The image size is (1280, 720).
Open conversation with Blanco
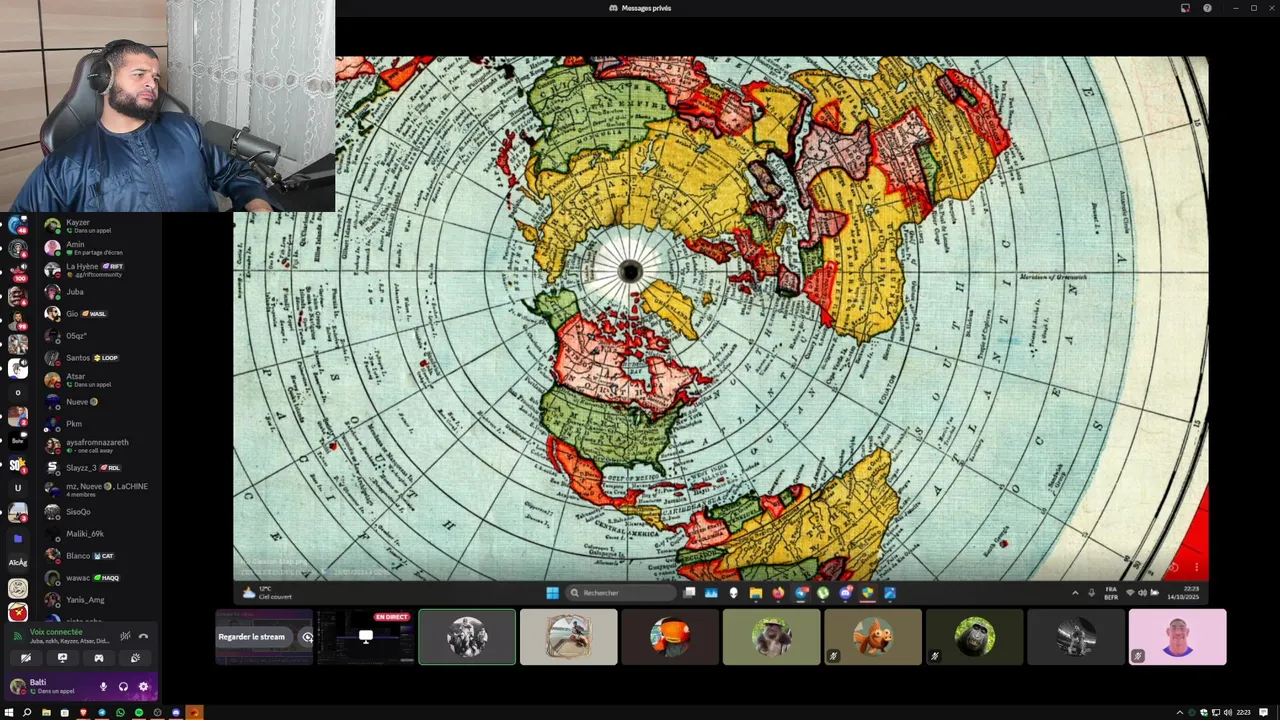98,556
